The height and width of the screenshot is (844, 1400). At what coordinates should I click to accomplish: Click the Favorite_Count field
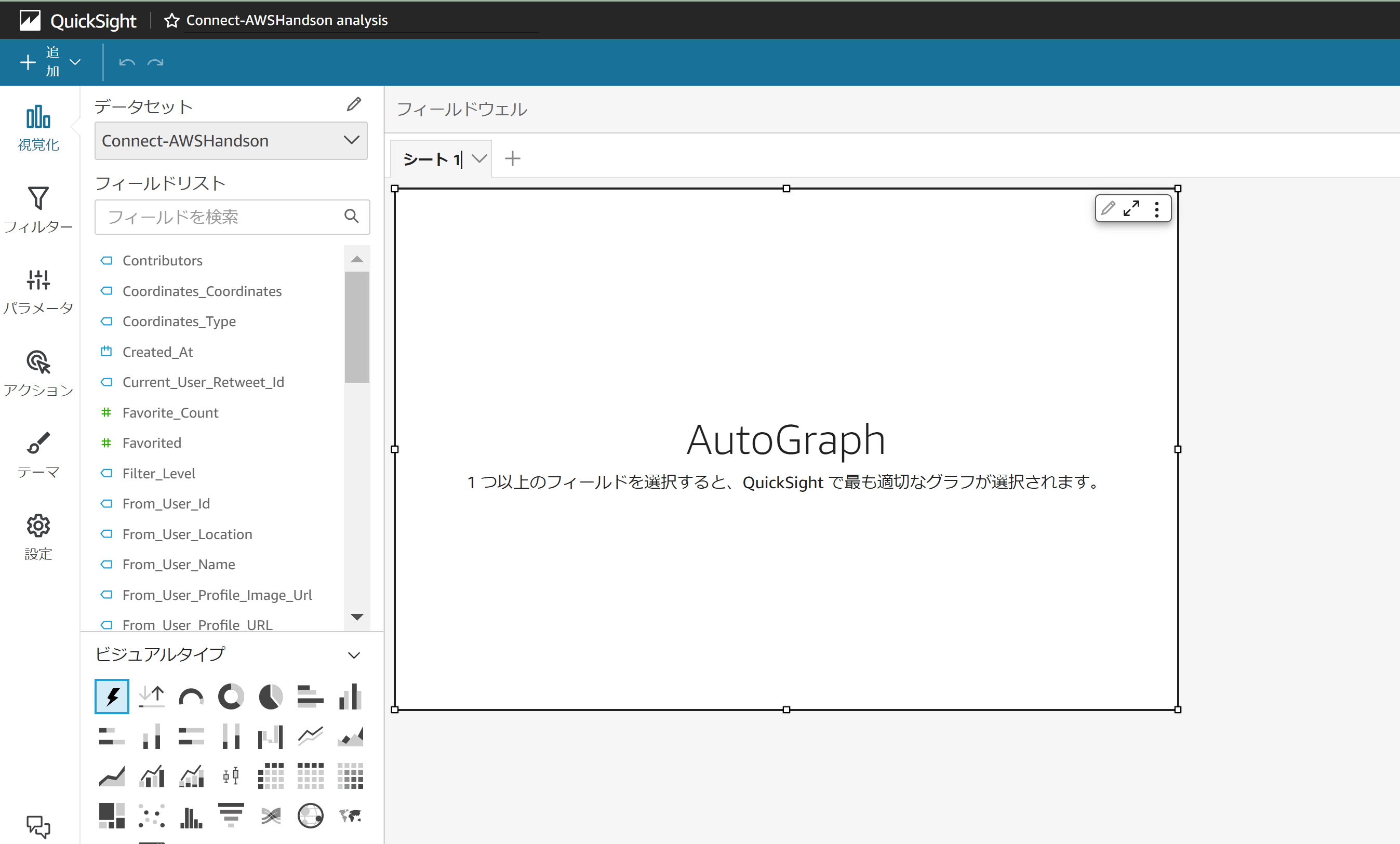pyautogui.click(x=170, y=413)
